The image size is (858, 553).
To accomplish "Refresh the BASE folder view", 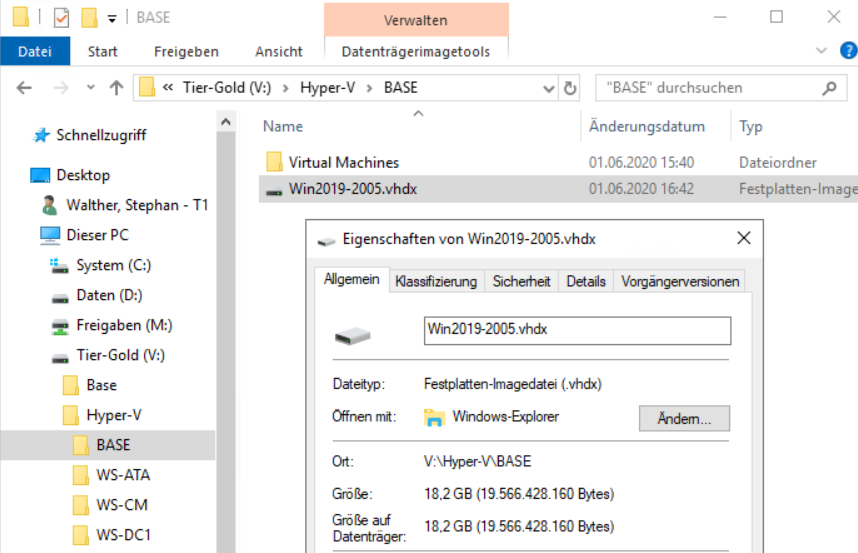I will [x=570, y=88].
